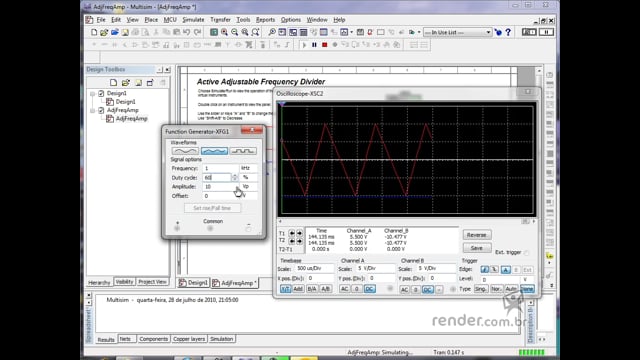Select the triangle waveform button

[x=214, y=151]
